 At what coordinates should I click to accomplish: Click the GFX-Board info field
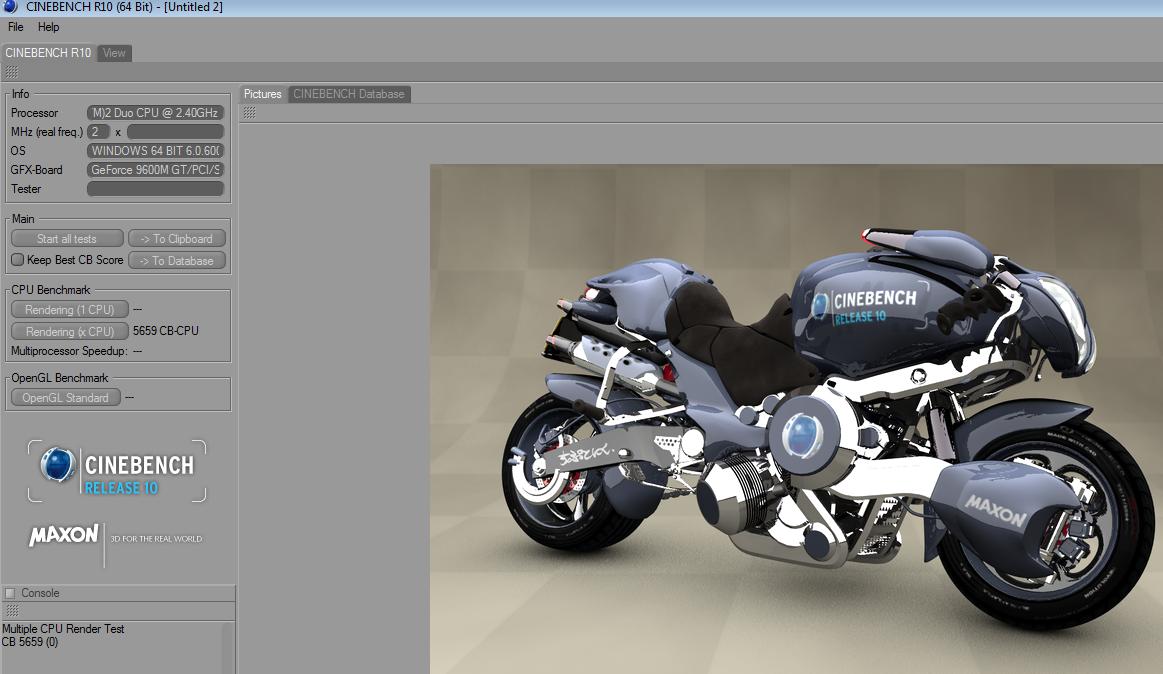tap(155, 170)
